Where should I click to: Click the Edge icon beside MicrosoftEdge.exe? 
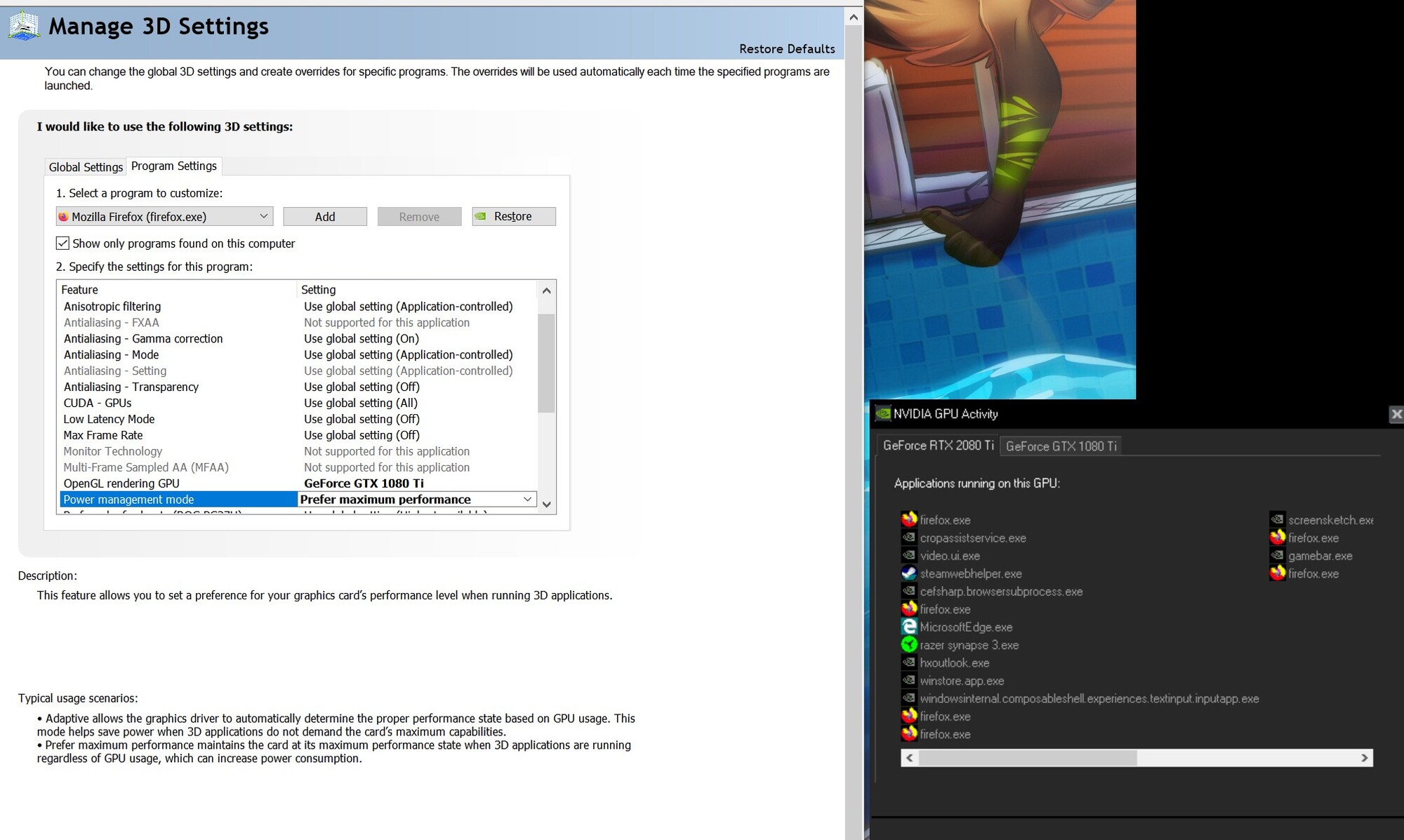(x=909, y=627)
